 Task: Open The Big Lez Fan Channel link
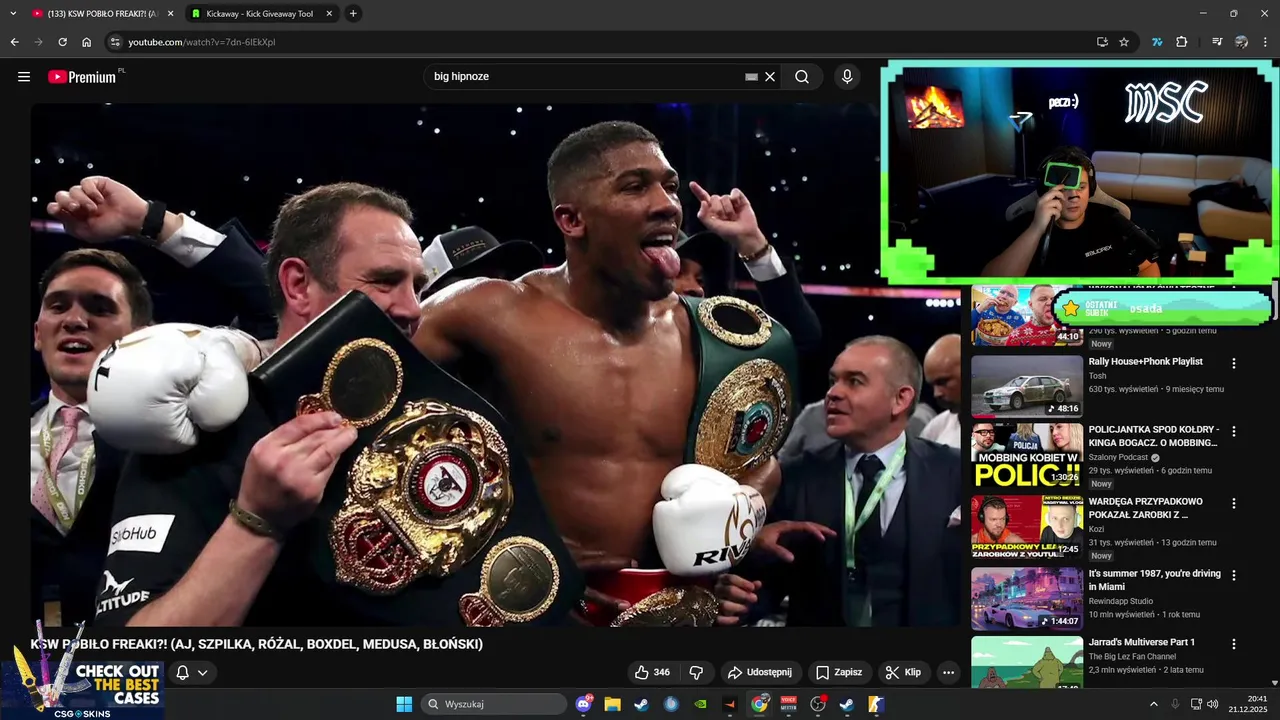pyautogui.click(x=1130, y=657)
